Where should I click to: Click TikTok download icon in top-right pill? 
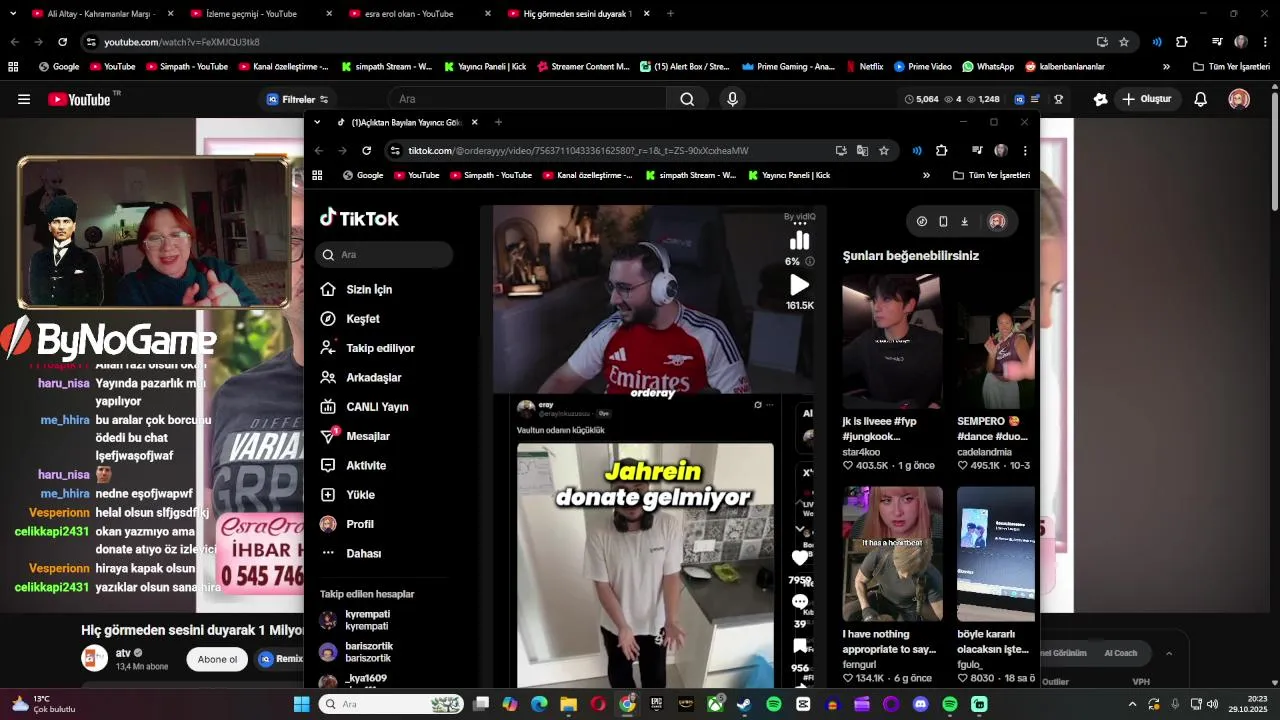964,222
